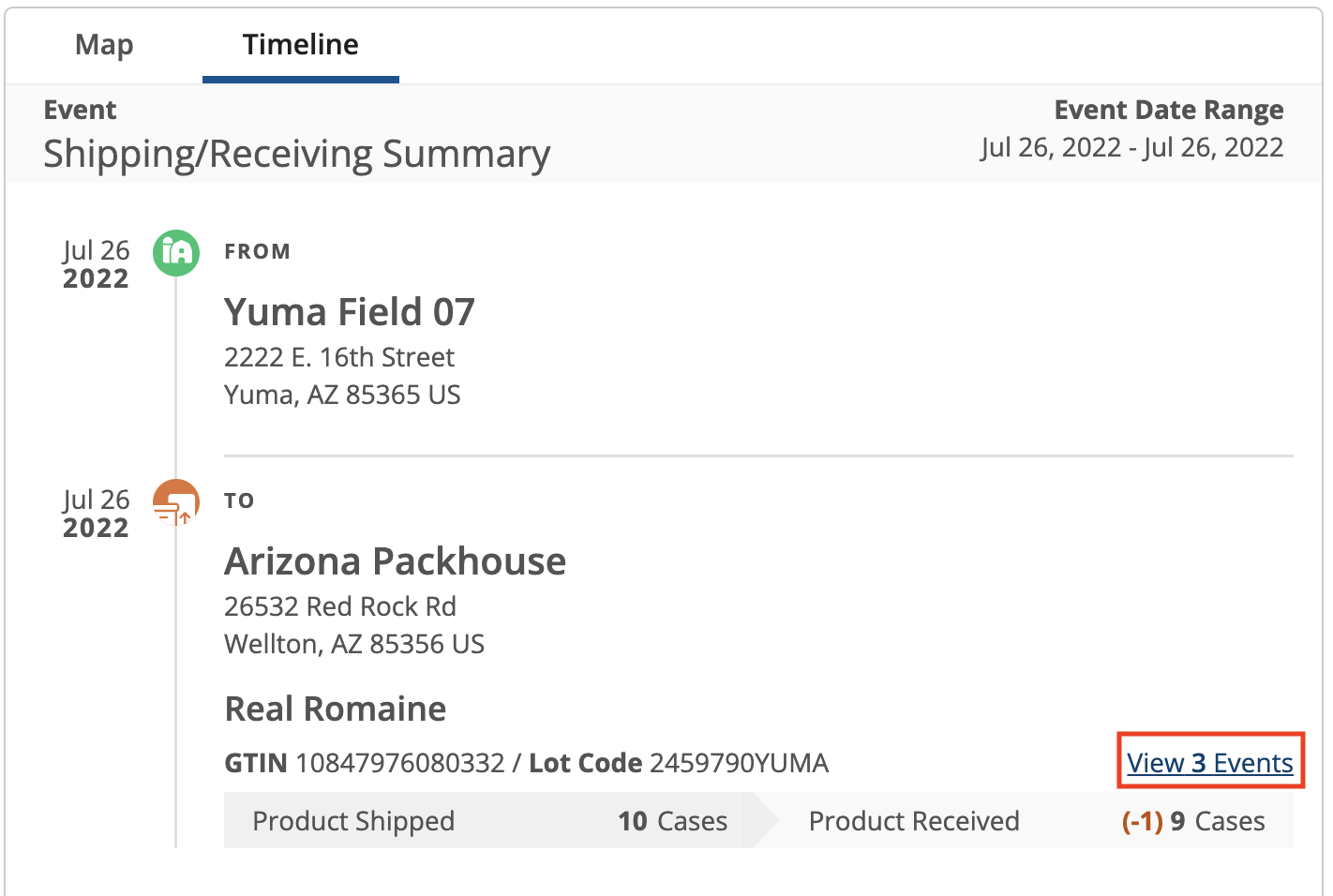Click the orange receiving destination icon

coord(176,502)
